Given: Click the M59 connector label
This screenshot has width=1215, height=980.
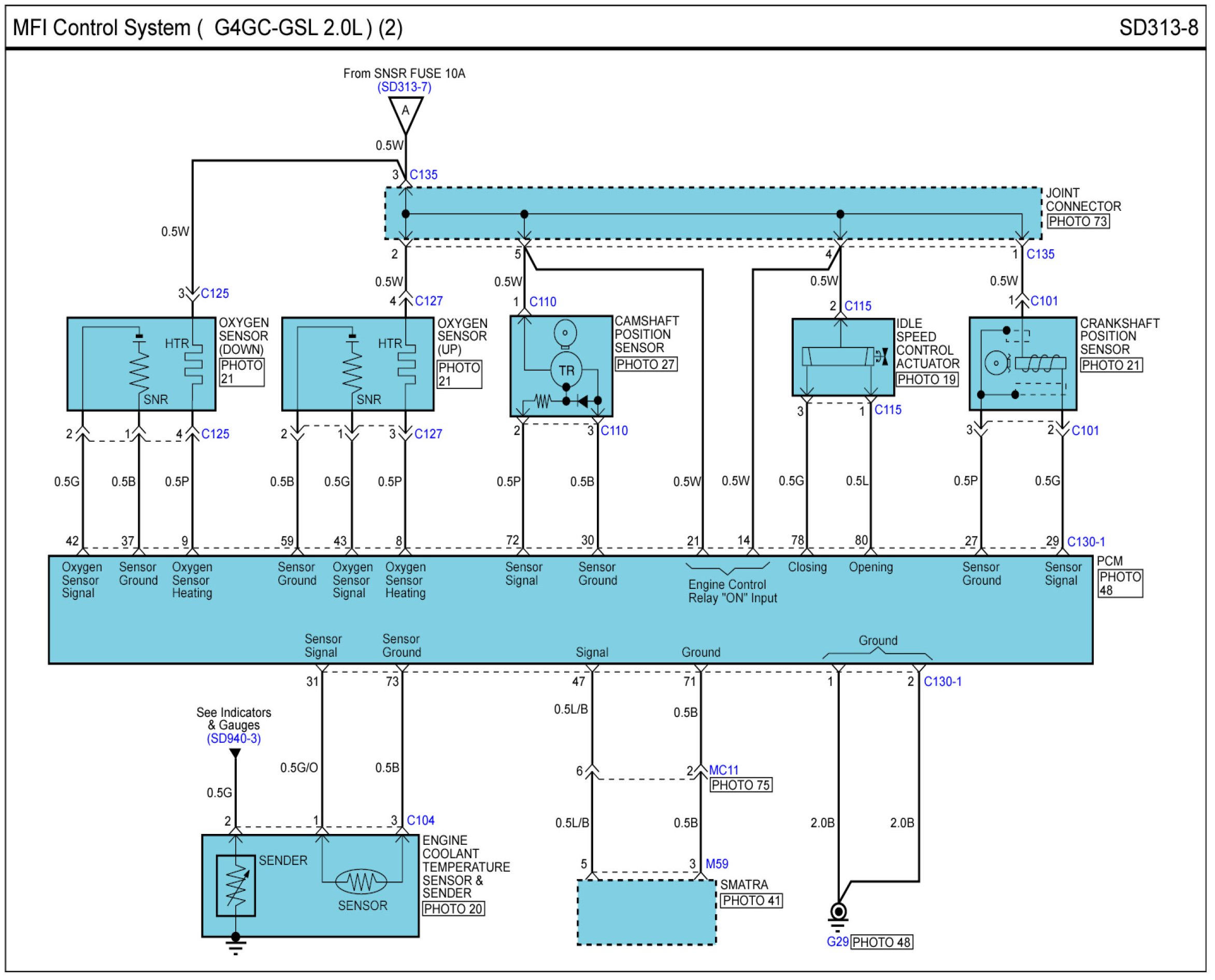Looking at the screenshot, I should point(717,863).
